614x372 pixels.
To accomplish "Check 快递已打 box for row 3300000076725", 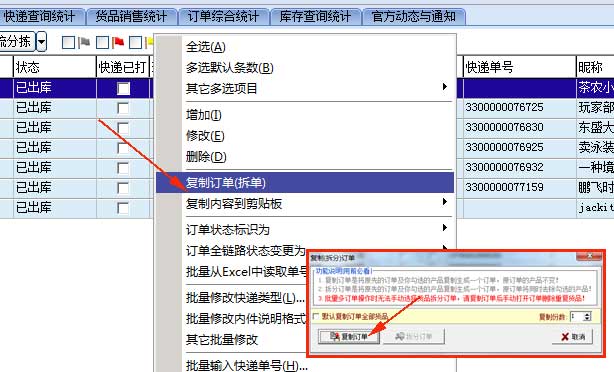I will [123, 108].
